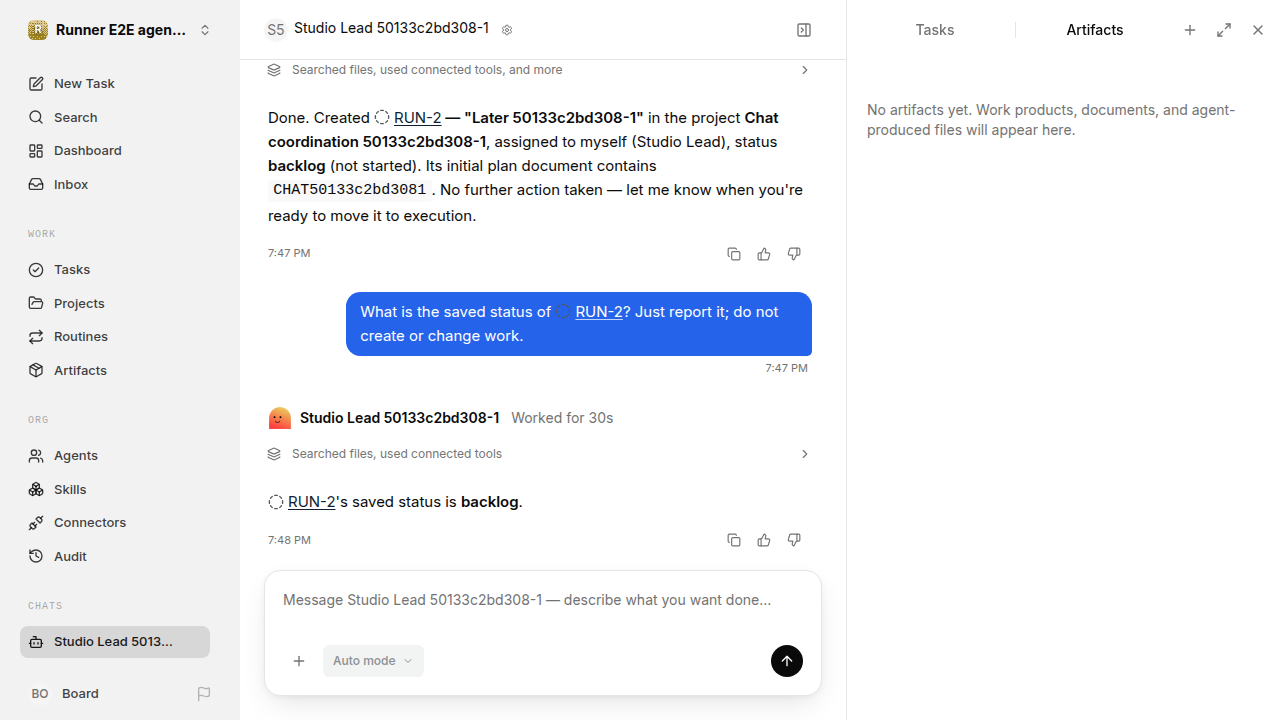
Task: Click the 'Worked for 30s' label
Action: tap(562, 418)
